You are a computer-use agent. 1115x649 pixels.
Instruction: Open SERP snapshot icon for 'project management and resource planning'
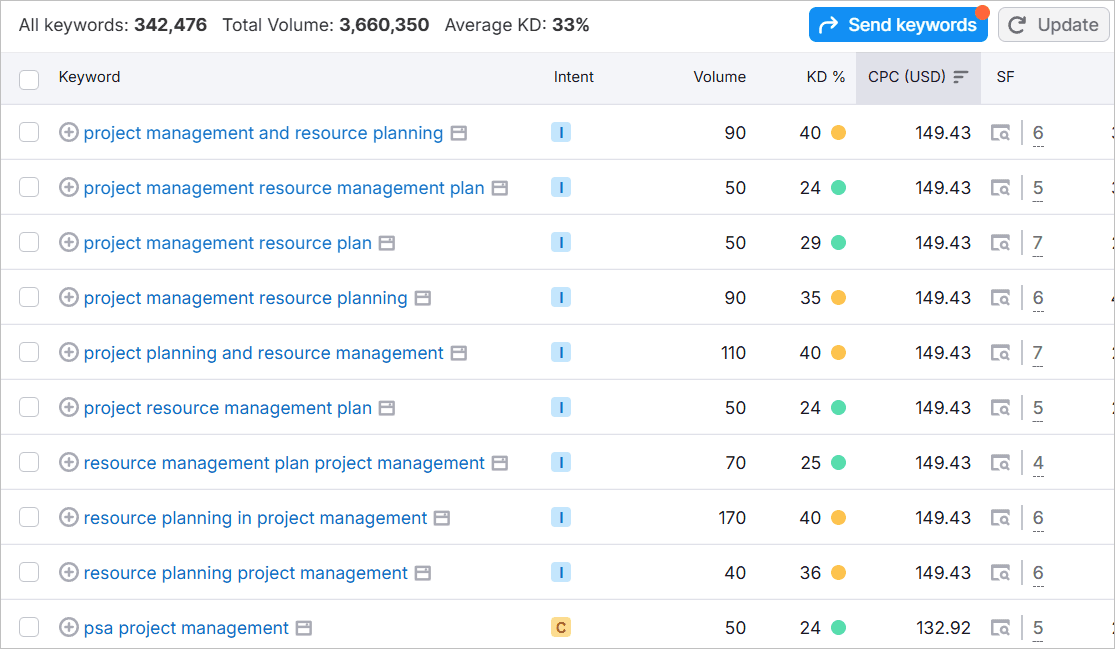coord(460,132)
